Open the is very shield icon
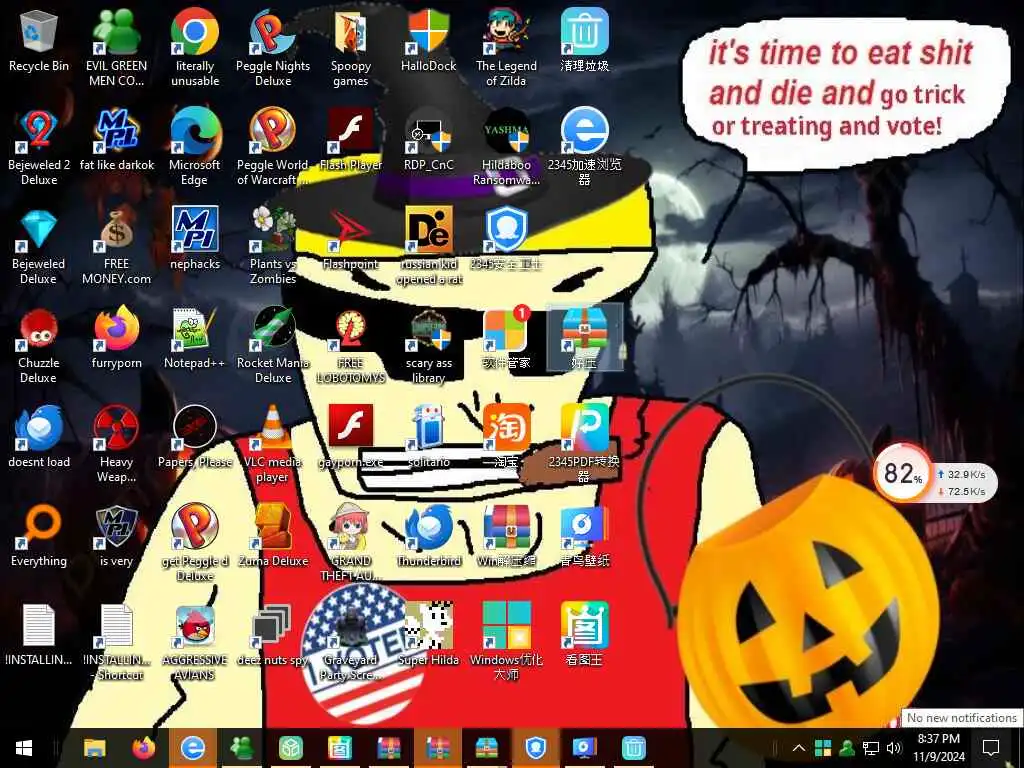Viewport: 1024px width, 768px height. point(116,536)
